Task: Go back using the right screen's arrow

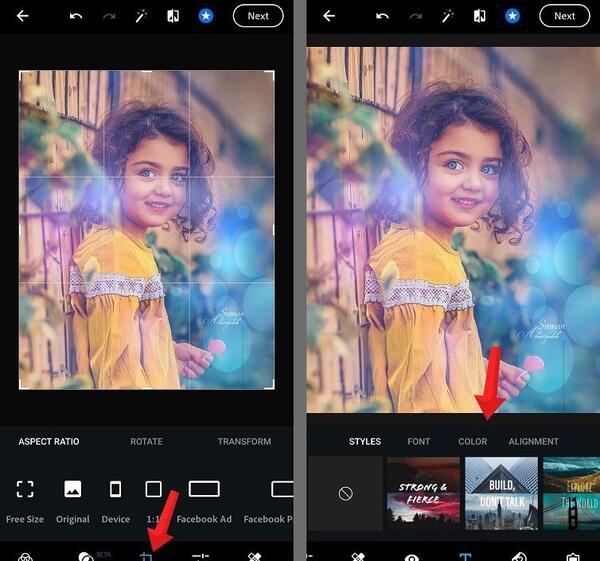Action: pyautogui.click(x=329, y=16)
